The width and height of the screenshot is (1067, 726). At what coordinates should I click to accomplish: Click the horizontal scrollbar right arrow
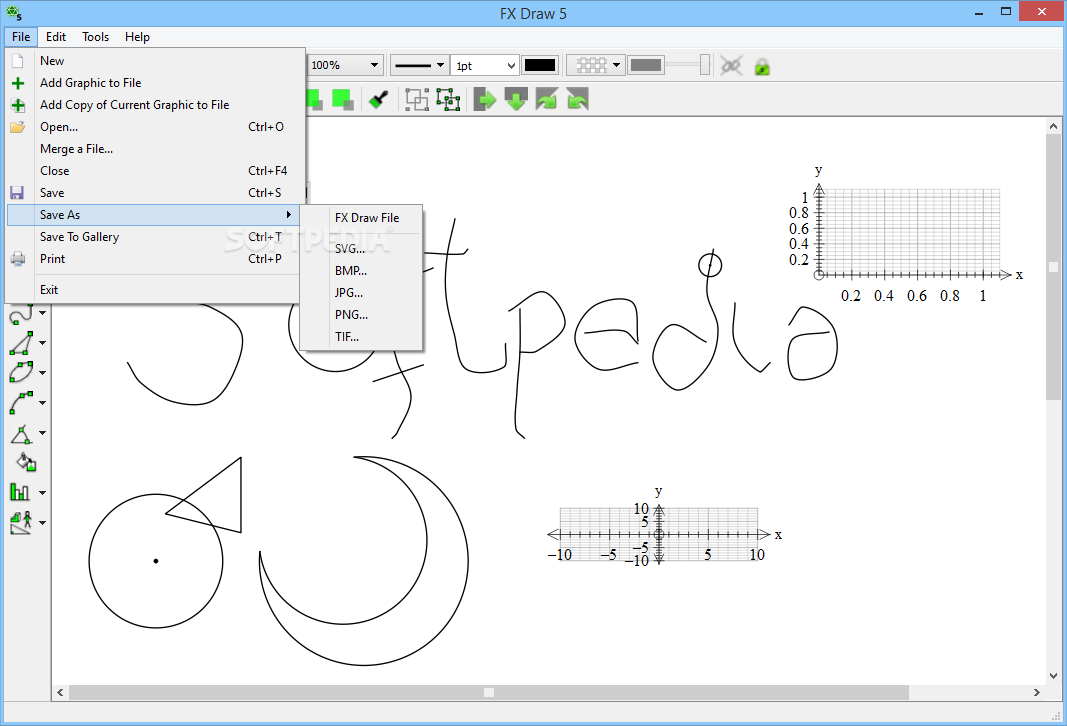[x=1036, y=693]
